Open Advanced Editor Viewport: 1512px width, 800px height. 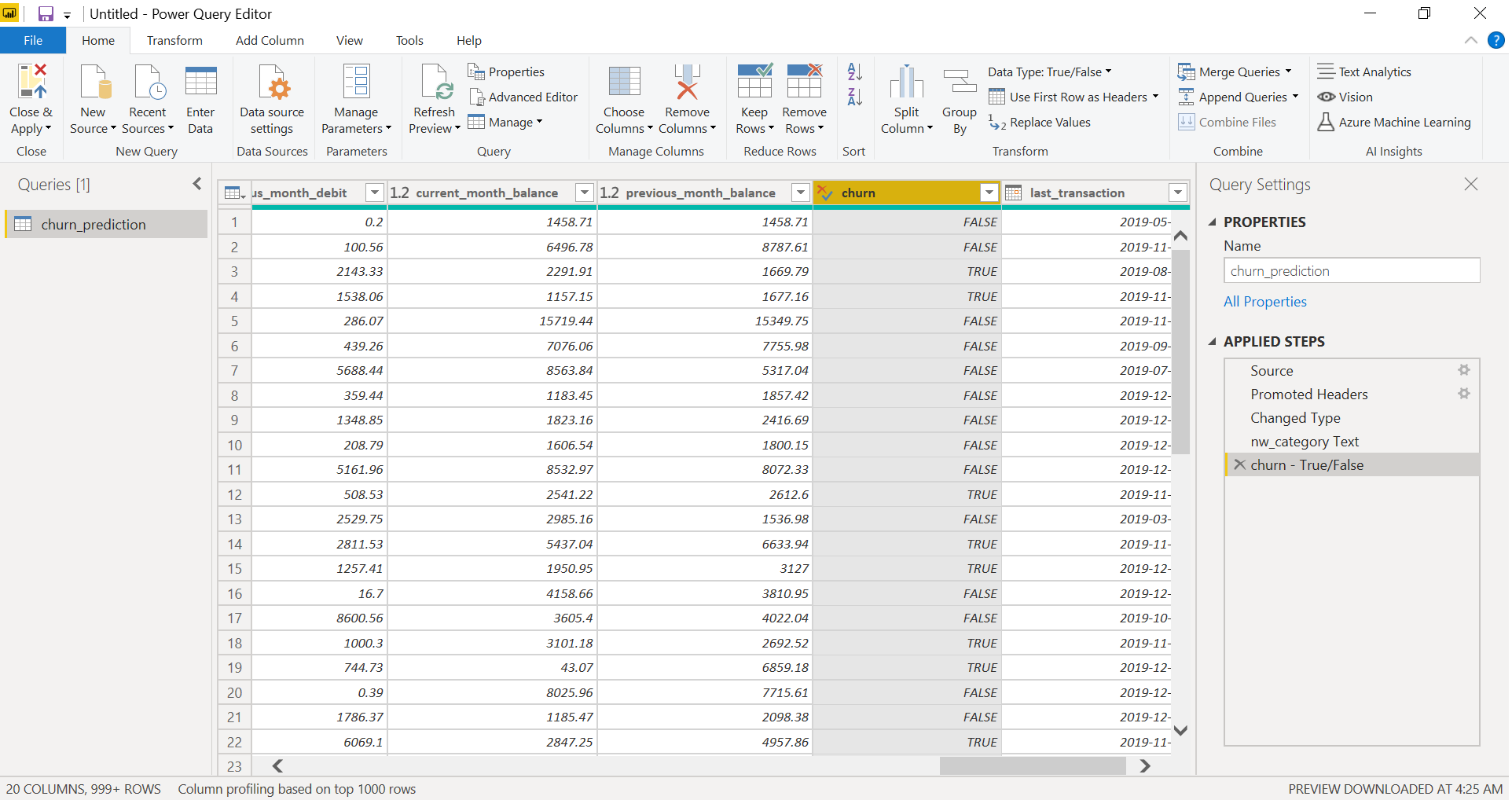(523, 97)
